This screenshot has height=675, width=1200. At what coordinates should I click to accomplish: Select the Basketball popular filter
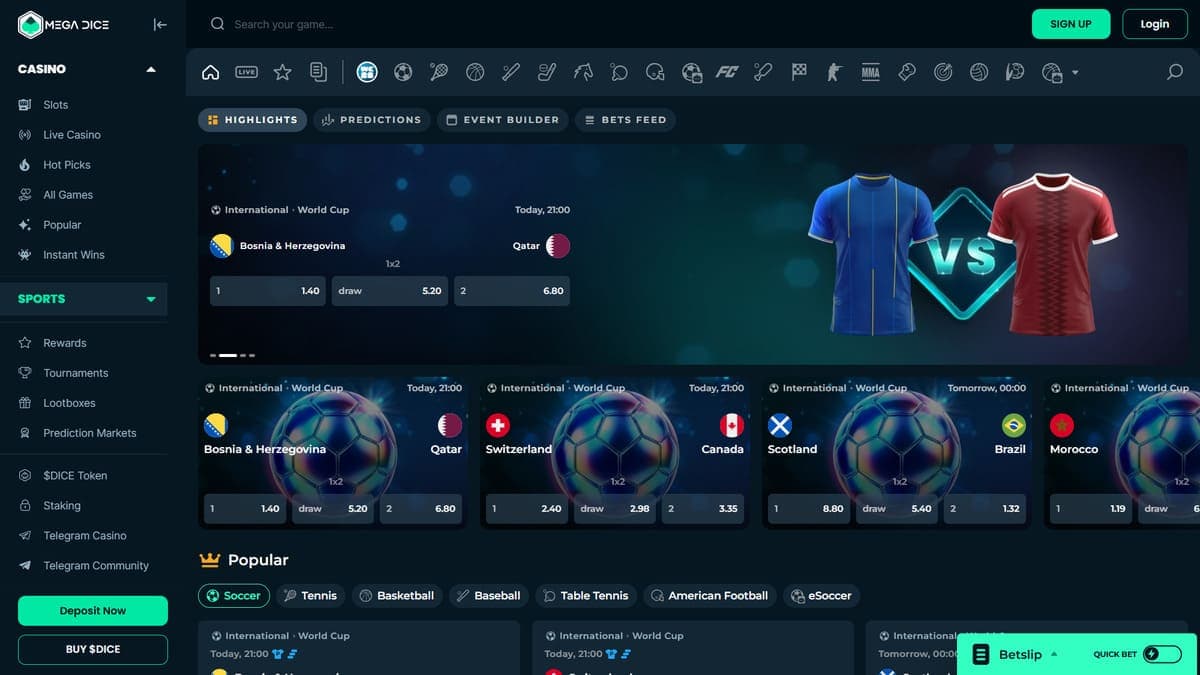(x=397, y=595)
